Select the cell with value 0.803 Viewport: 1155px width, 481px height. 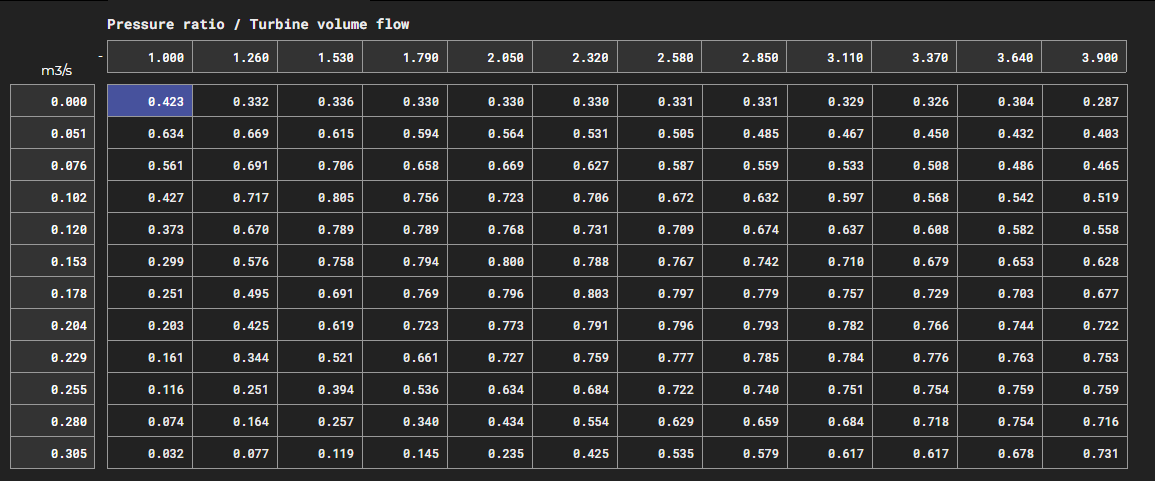[575, 293]
